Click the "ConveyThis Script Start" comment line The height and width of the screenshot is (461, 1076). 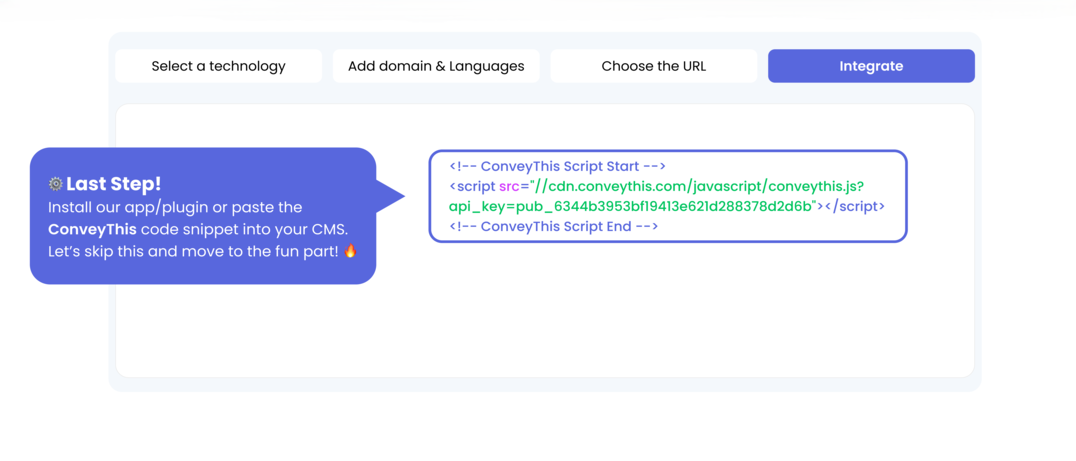click(558, 167)
